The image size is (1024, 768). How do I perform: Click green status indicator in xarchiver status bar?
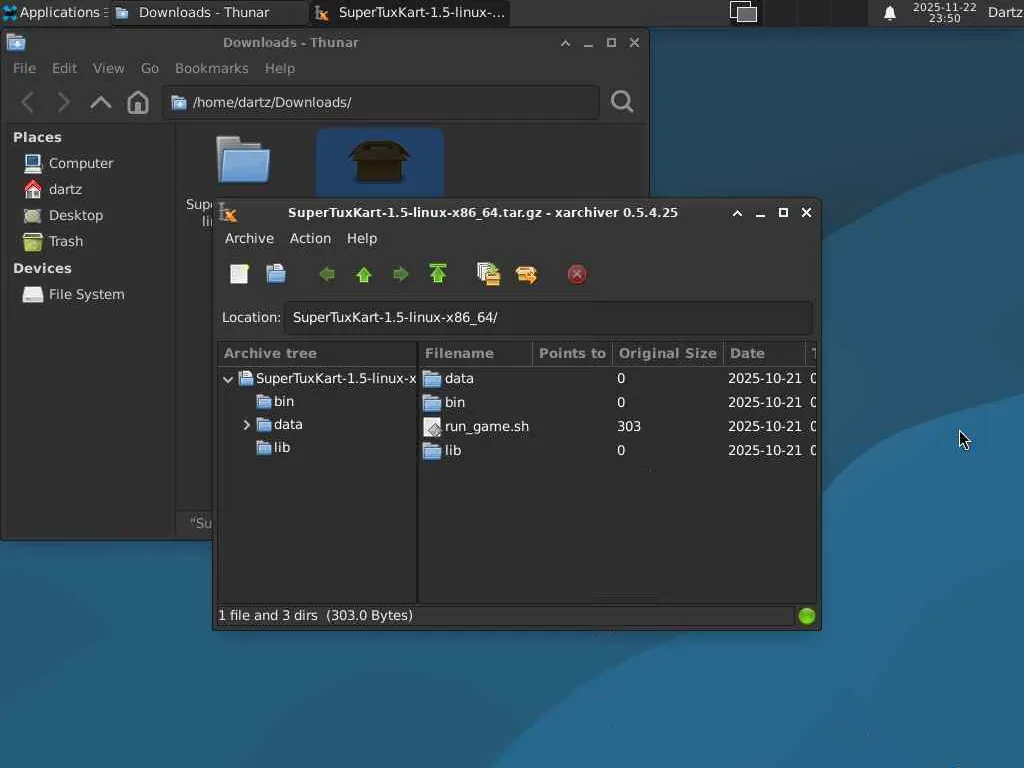click(x=807, y=616)
